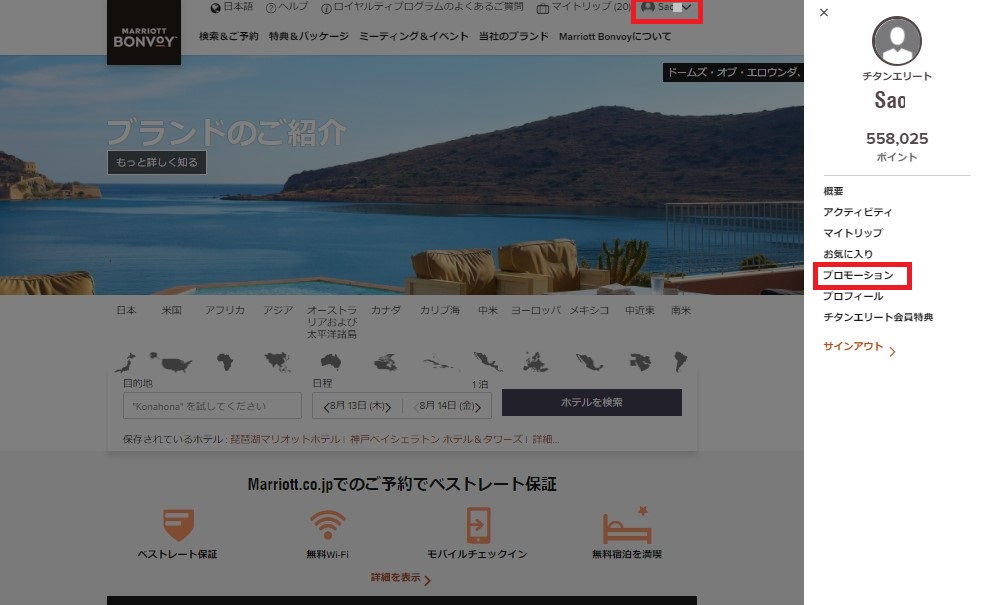Click previous arrow on check-in date 8月13日
The width and height of the screenshot is (981, 605).
(x=326, y=407)
